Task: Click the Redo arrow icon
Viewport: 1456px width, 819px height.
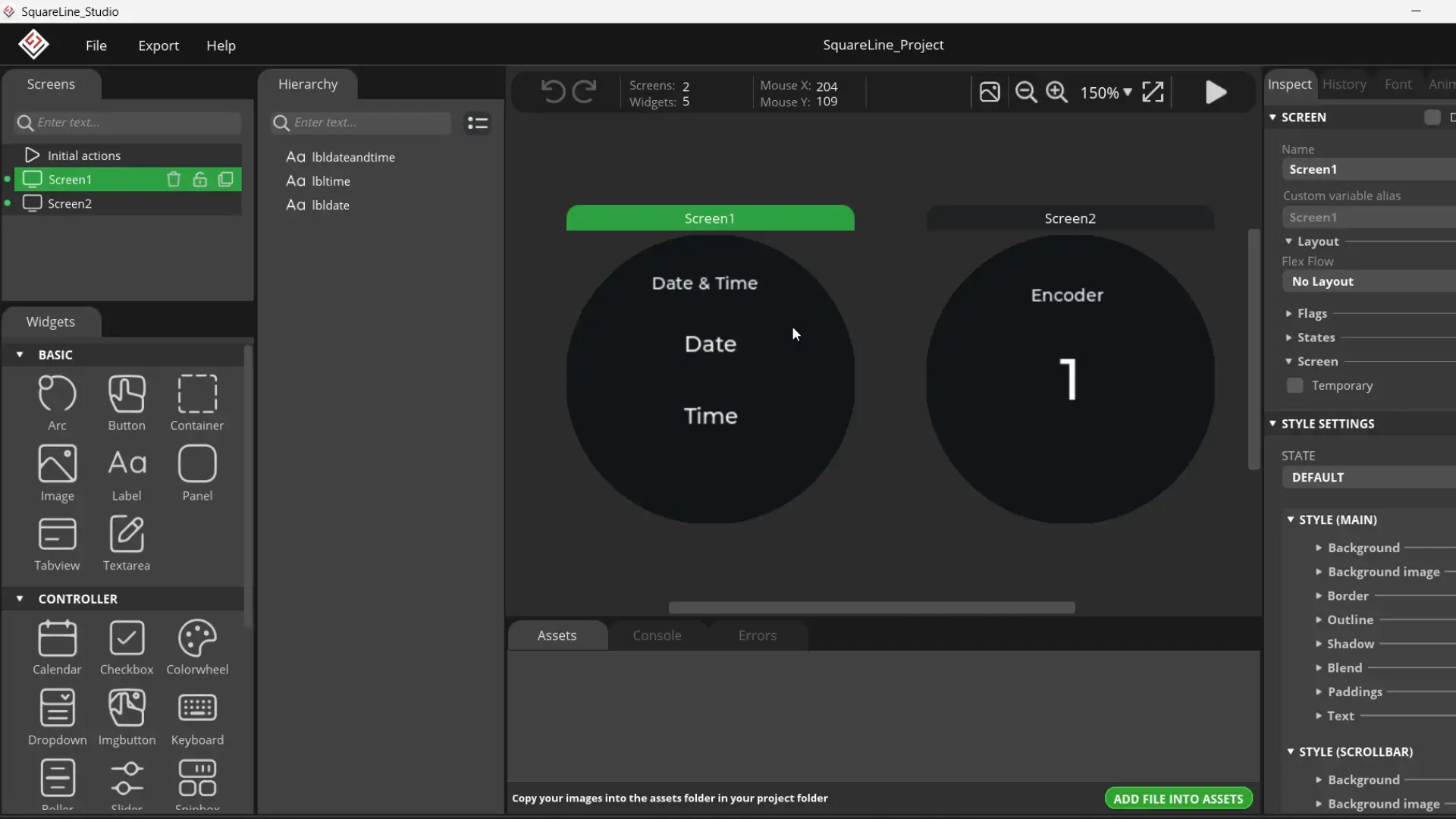Action: [584, 92]
